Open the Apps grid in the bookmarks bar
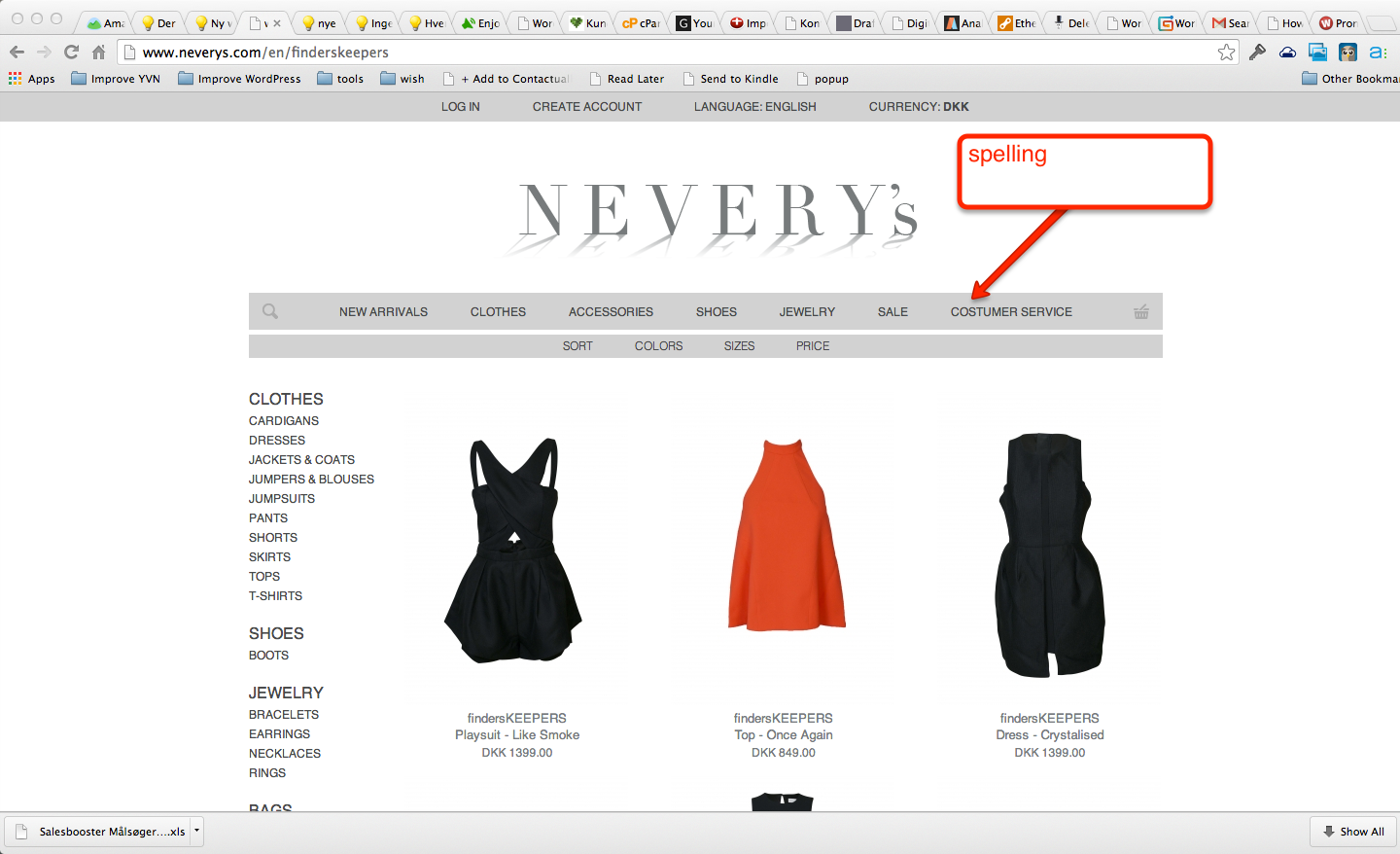 (x=31, y=79)
